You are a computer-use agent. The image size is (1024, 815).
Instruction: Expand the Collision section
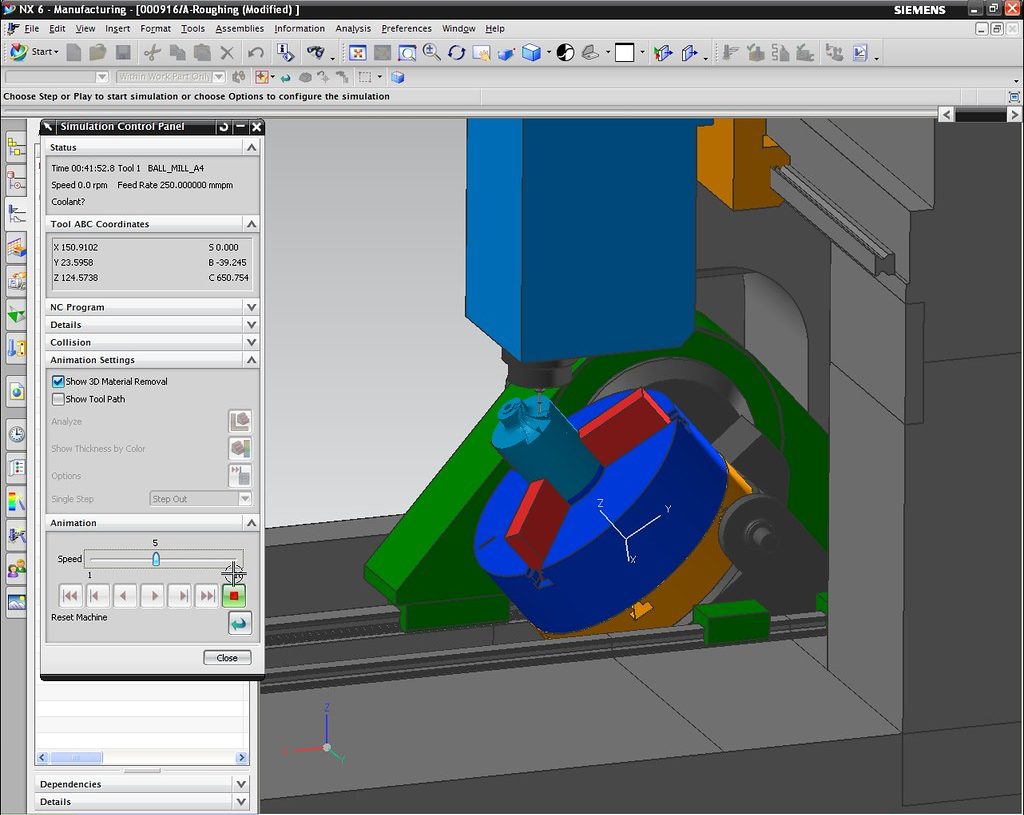(x=251, y=342)
